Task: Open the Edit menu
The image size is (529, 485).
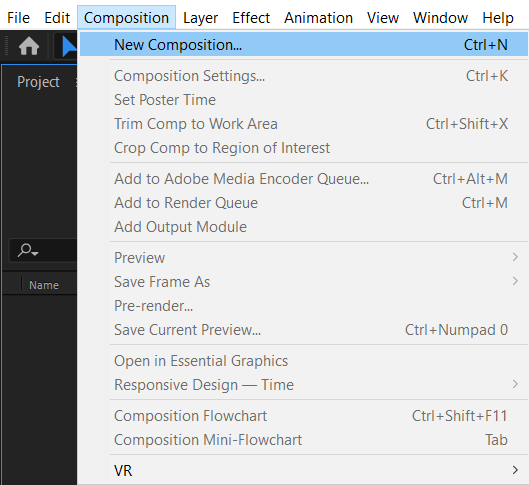Action: pos(57,18)
